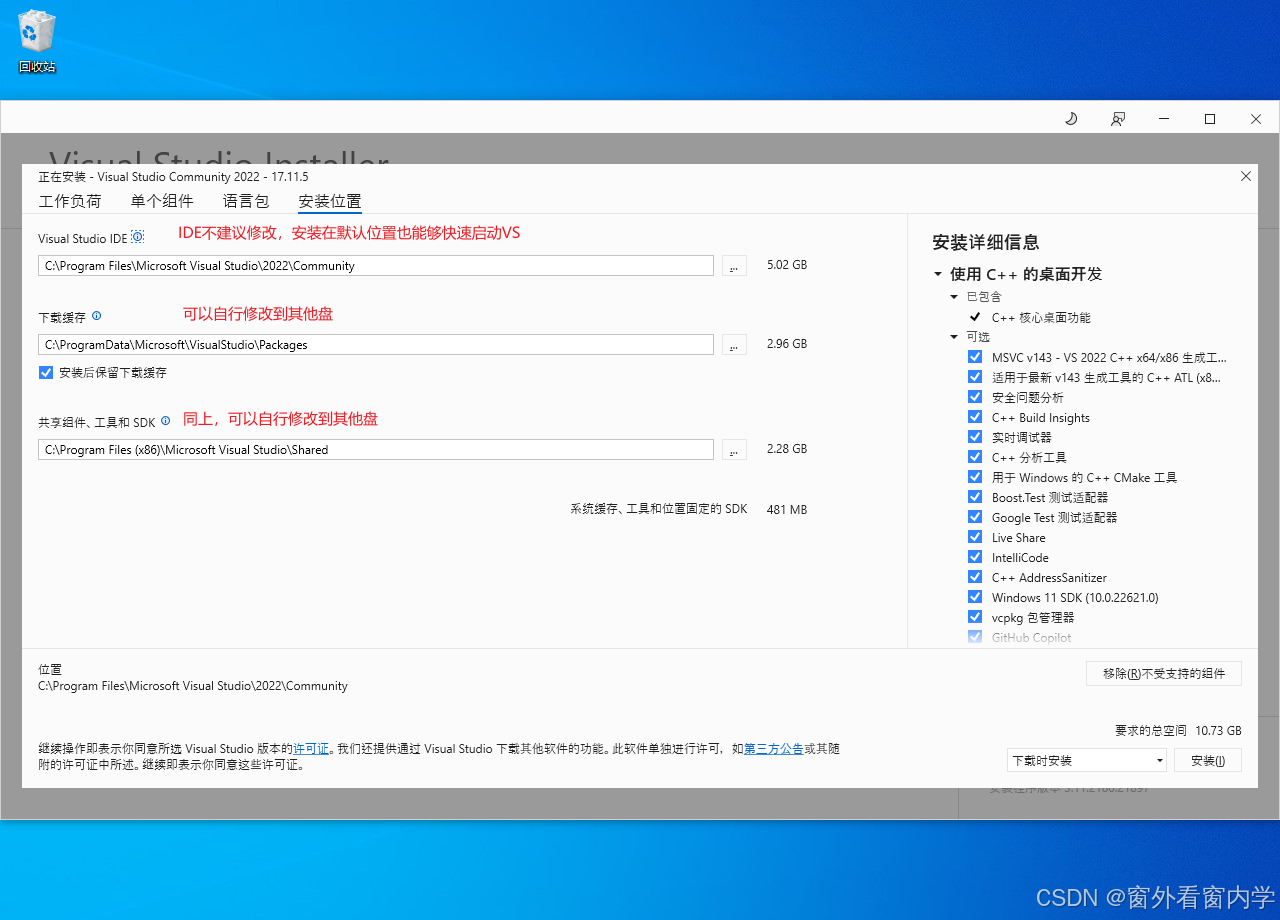Switch to 单个组件 tab
The height and width of the screenshot is (920, 1280).
162,201
